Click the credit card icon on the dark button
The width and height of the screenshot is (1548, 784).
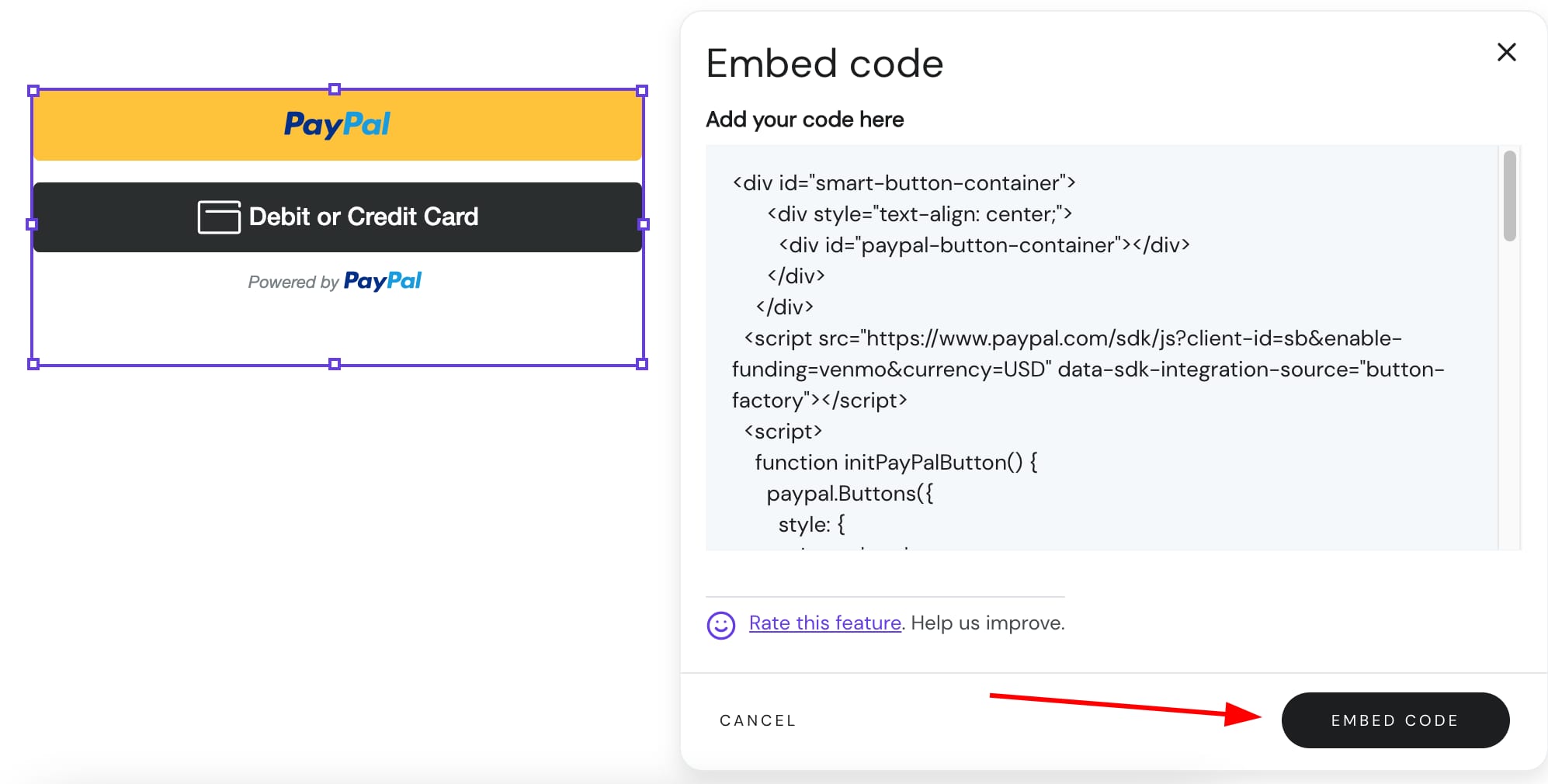(219, 217)
